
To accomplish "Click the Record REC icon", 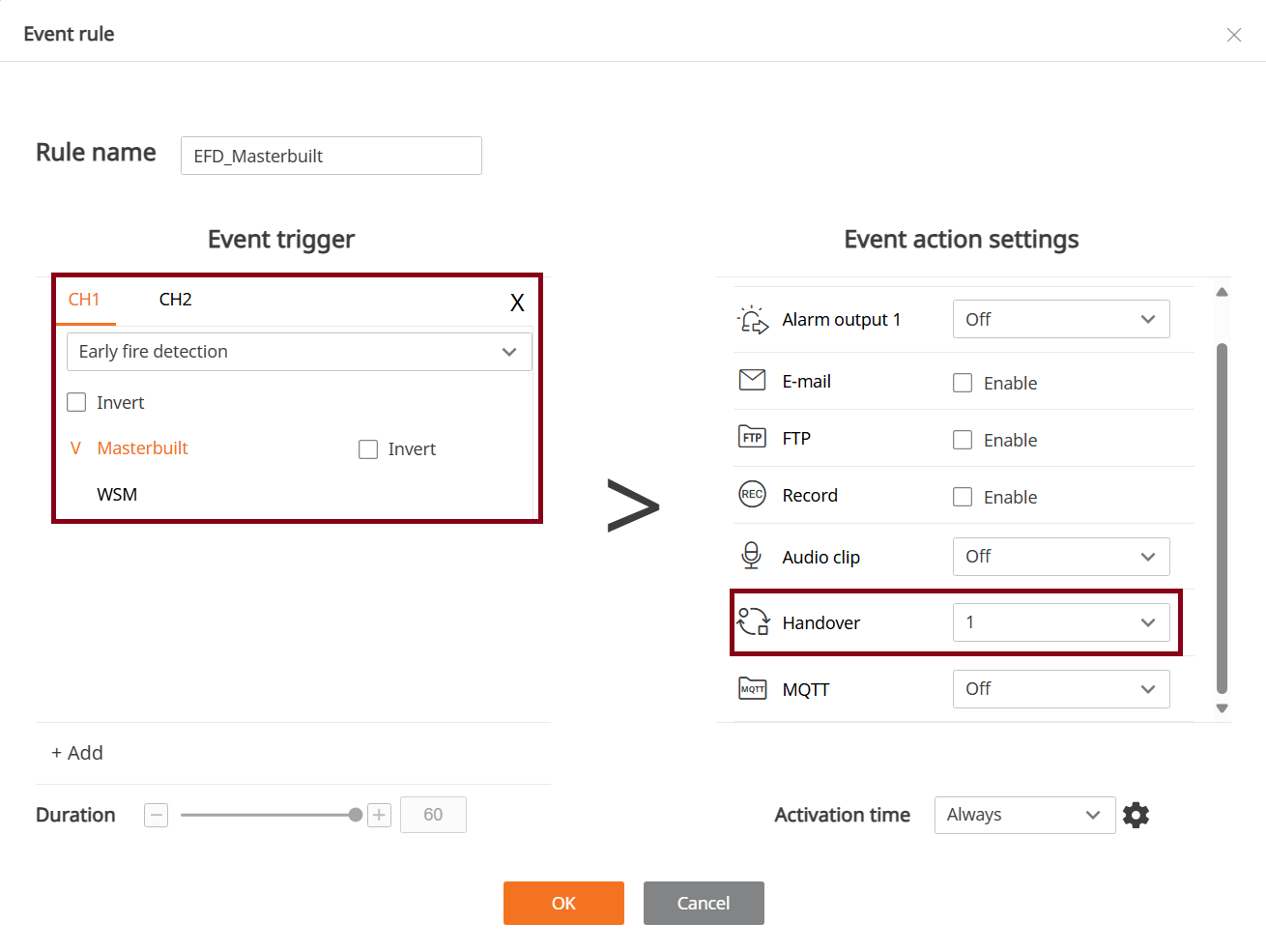I will [x=752, y=495].
